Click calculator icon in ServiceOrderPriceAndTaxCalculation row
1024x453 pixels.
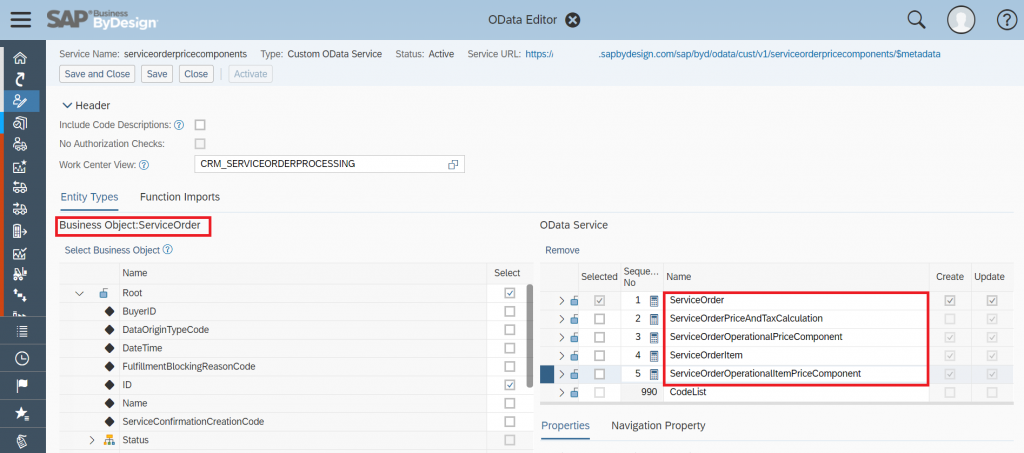tap(654, 319)
